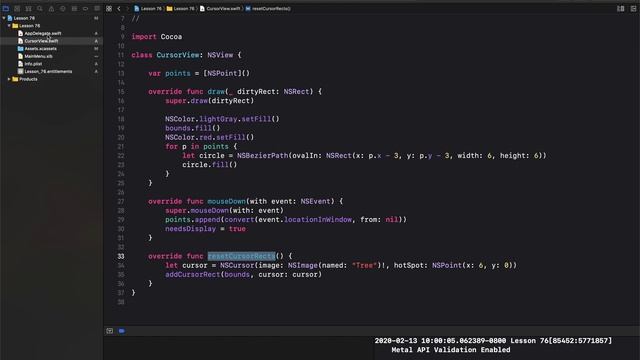The height and width of the screenshot is (360, 640).
Task: Open the Symbol navigator
Action: 29,8
